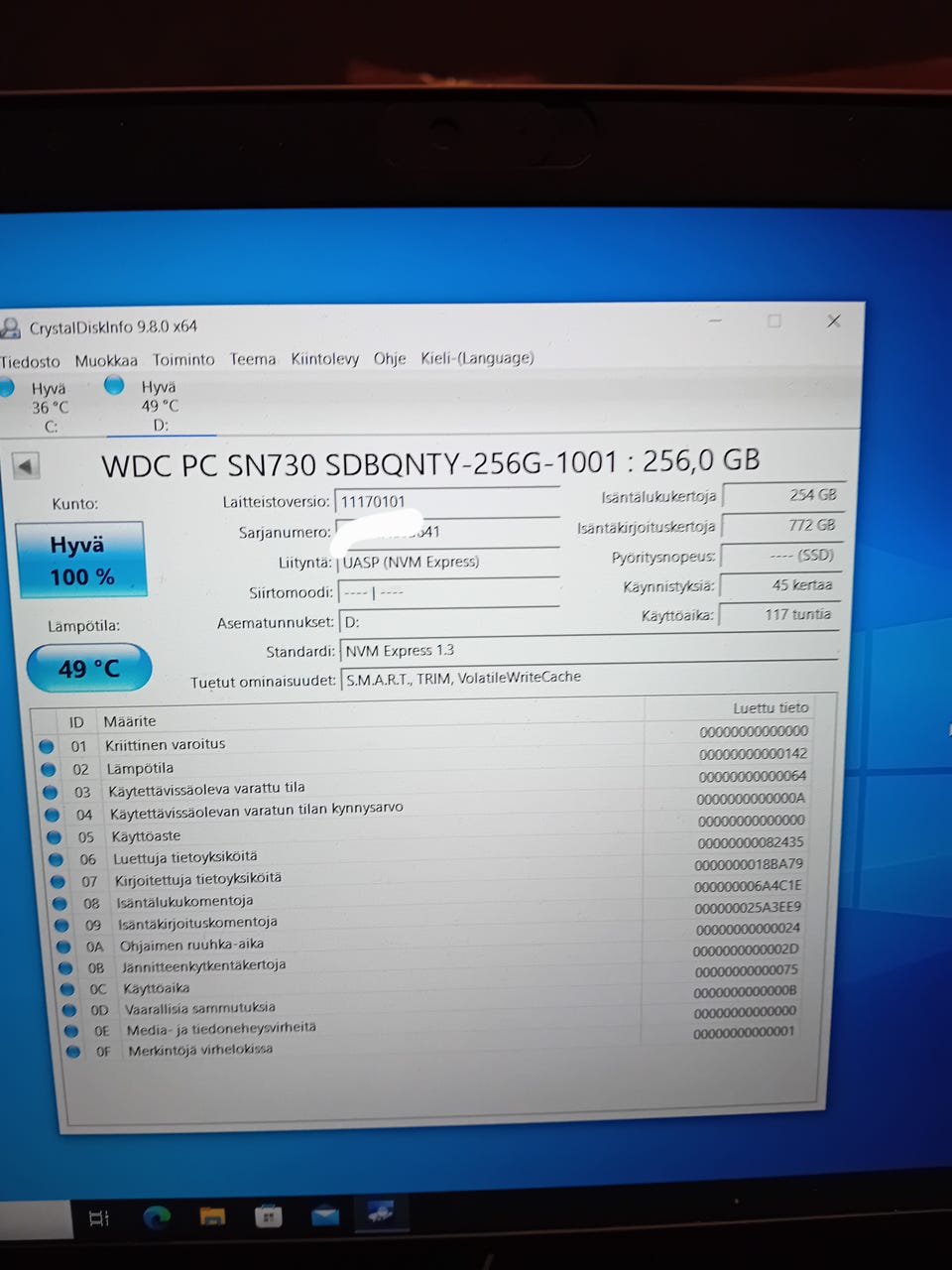Click the CrystalDiskInfo title bar app icon
Viewport: 952px width, 1270px height.
10,328
